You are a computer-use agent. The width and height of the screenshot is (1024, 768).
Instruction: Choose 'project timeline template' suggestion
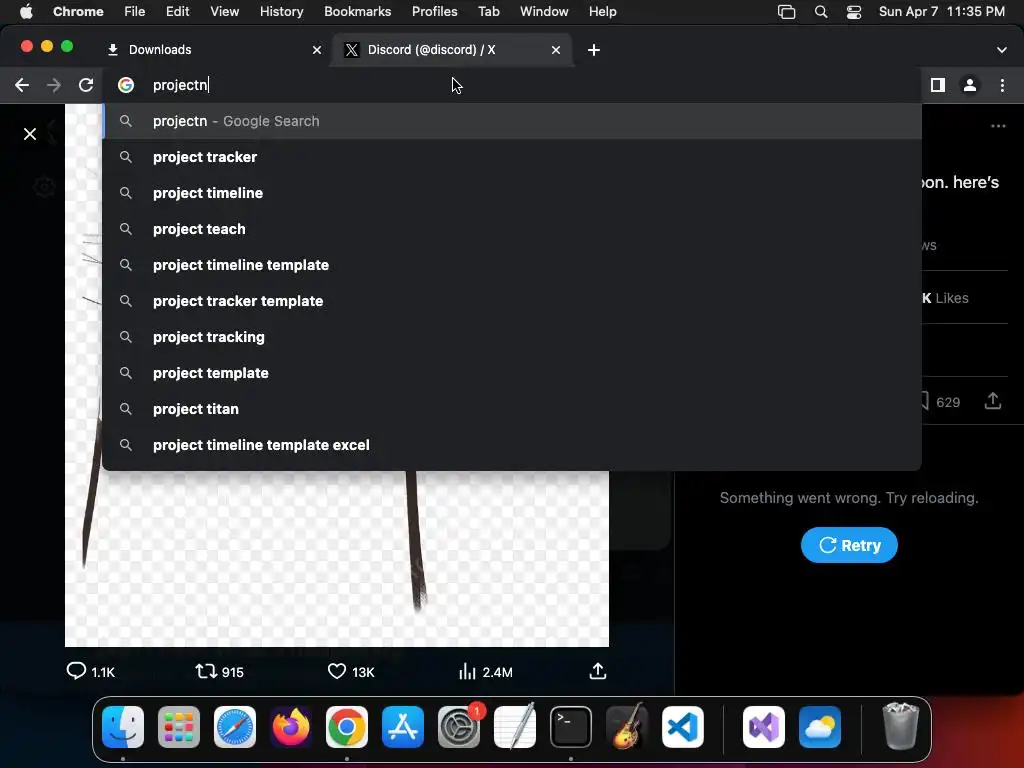pos(513,264)
